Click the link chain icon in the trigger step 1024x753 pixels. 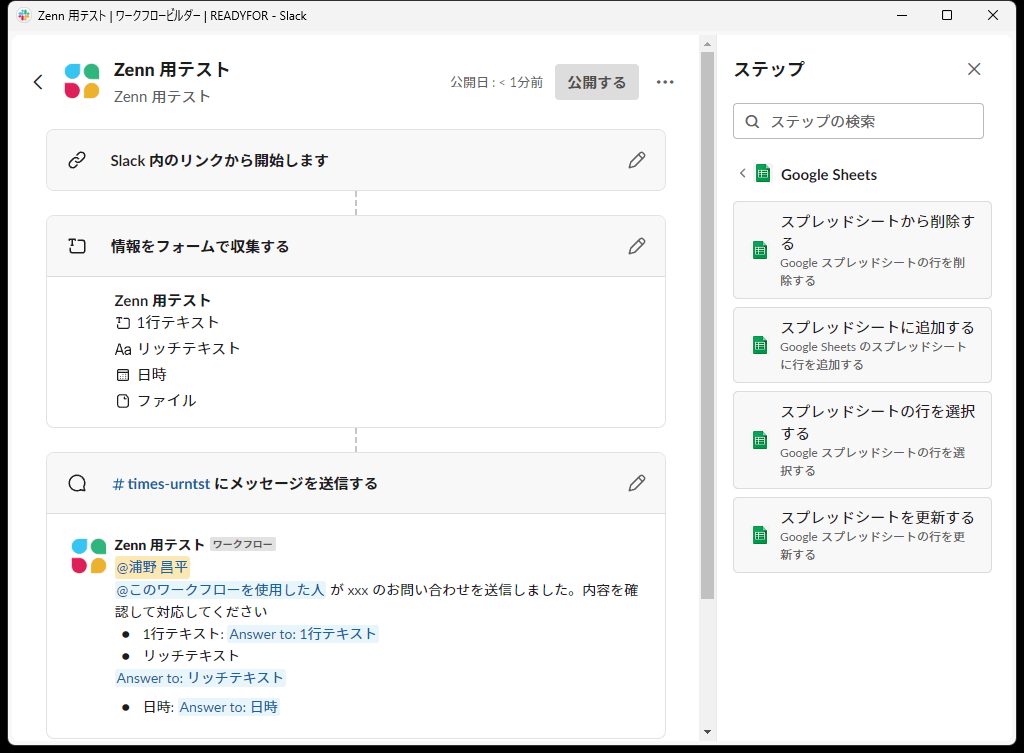click(77, 160)
